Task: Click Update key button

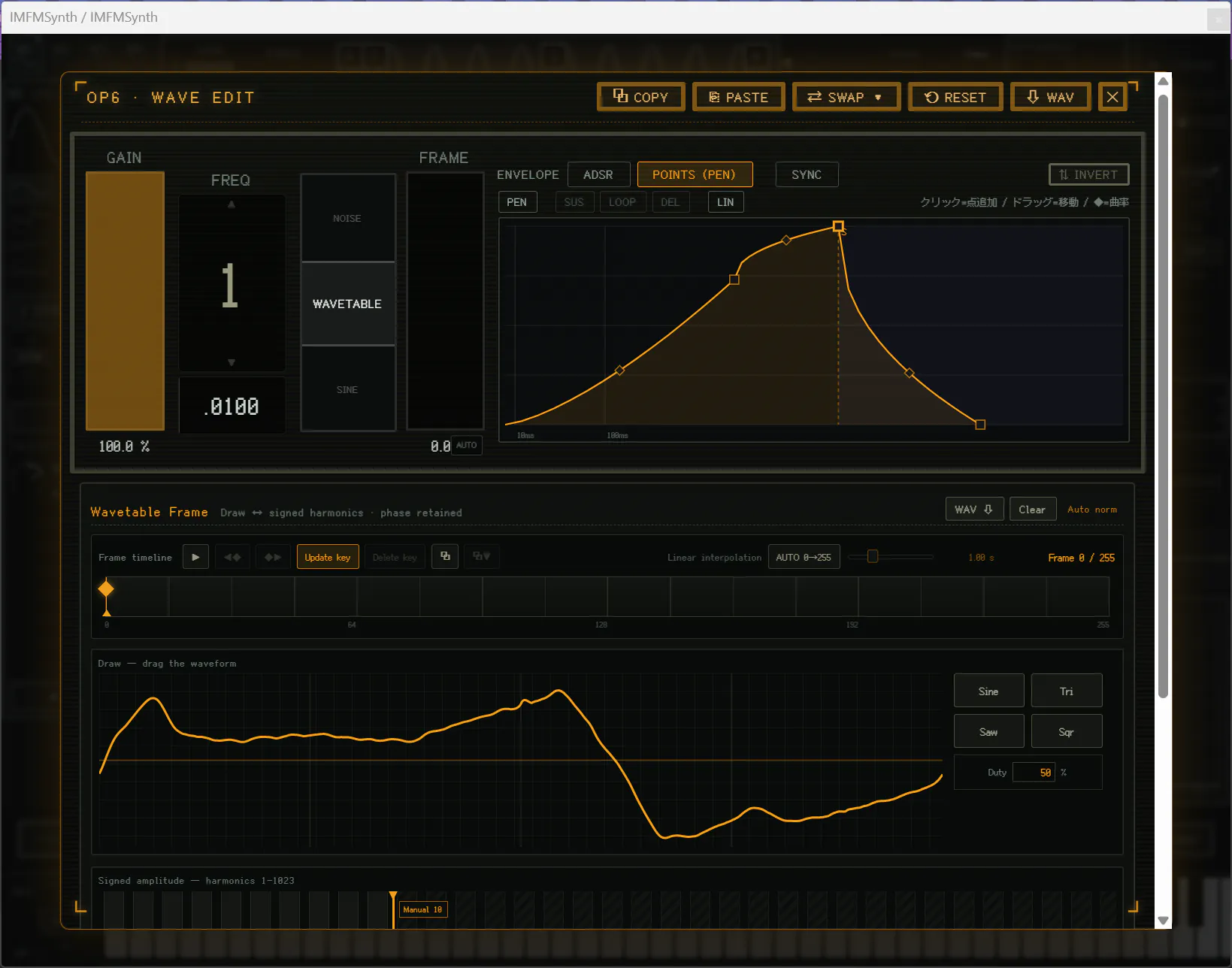Action: (328, 557)
